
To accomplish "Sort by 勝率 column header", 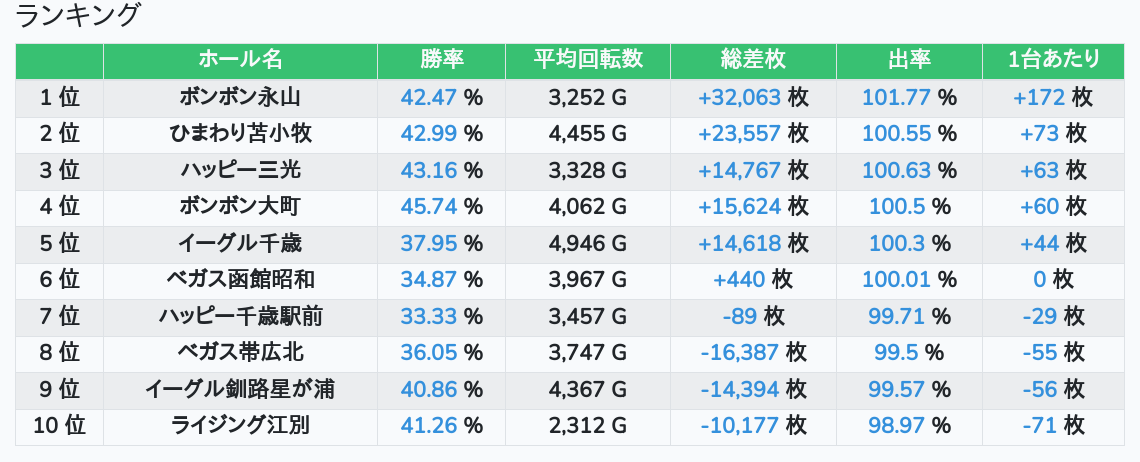I will coord(441,60).
